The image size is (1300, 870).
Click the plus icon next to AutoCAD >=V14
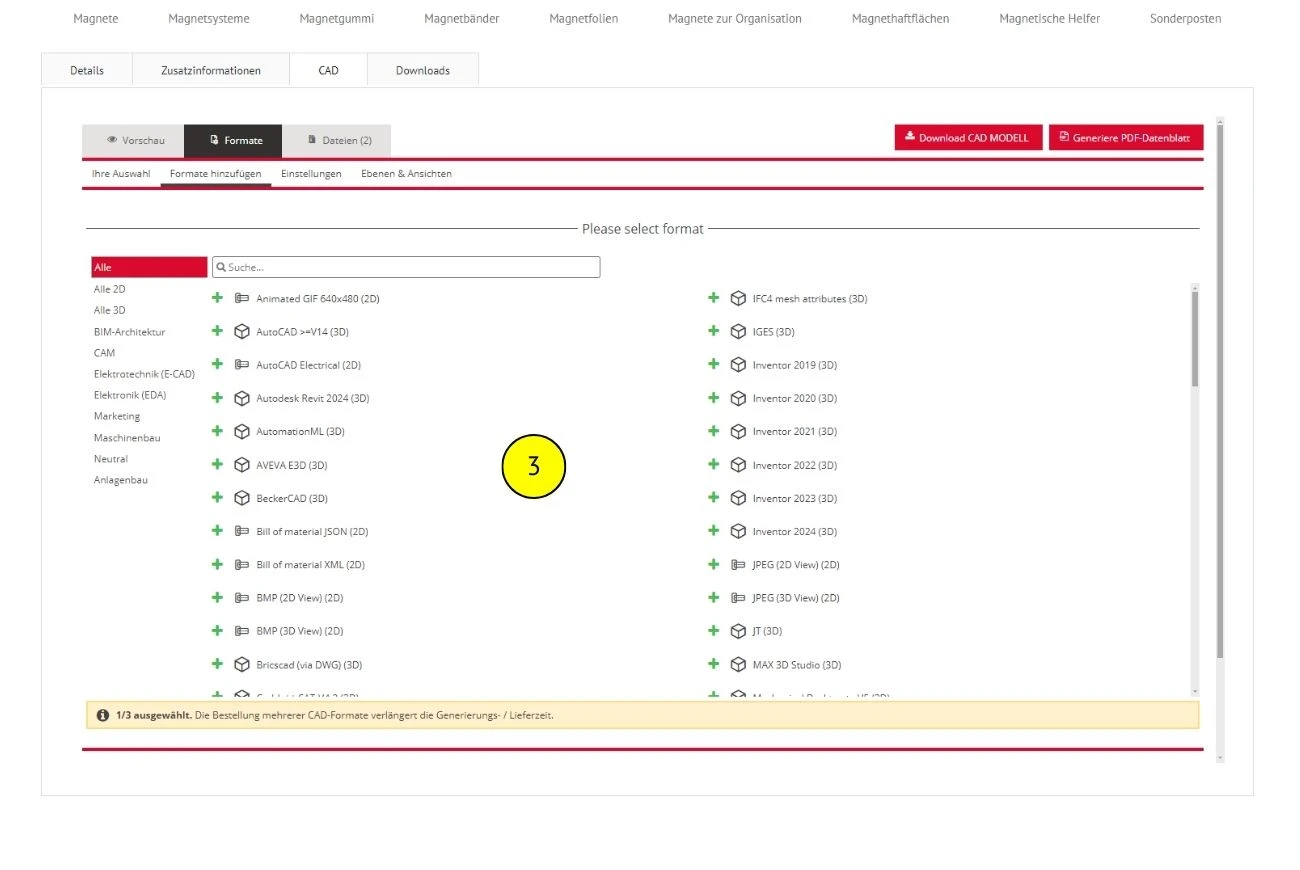point(217,331)
